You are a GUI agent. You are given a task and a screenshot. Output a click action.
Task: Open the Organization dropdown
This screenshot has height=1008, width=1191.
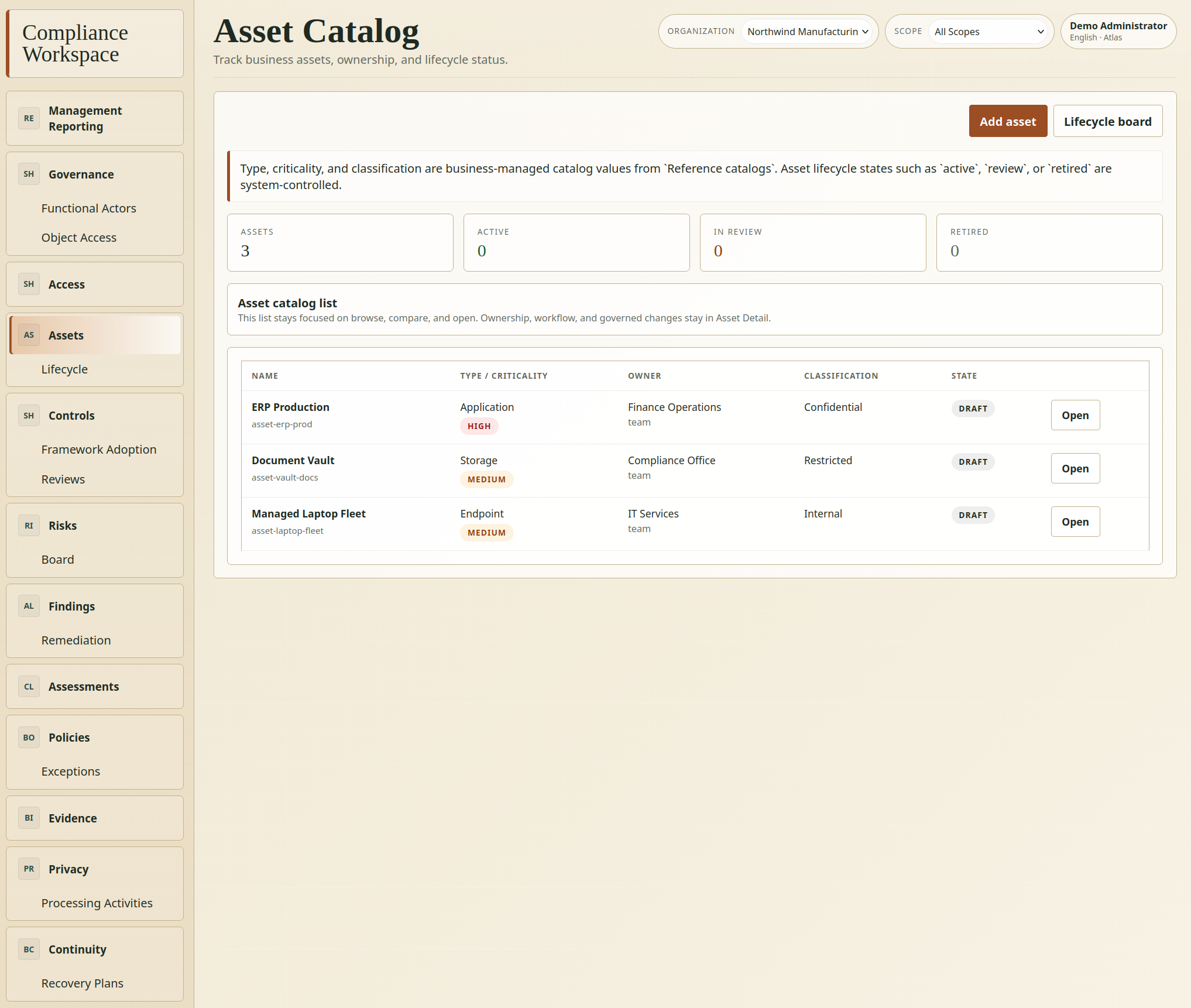coord(806,32)
